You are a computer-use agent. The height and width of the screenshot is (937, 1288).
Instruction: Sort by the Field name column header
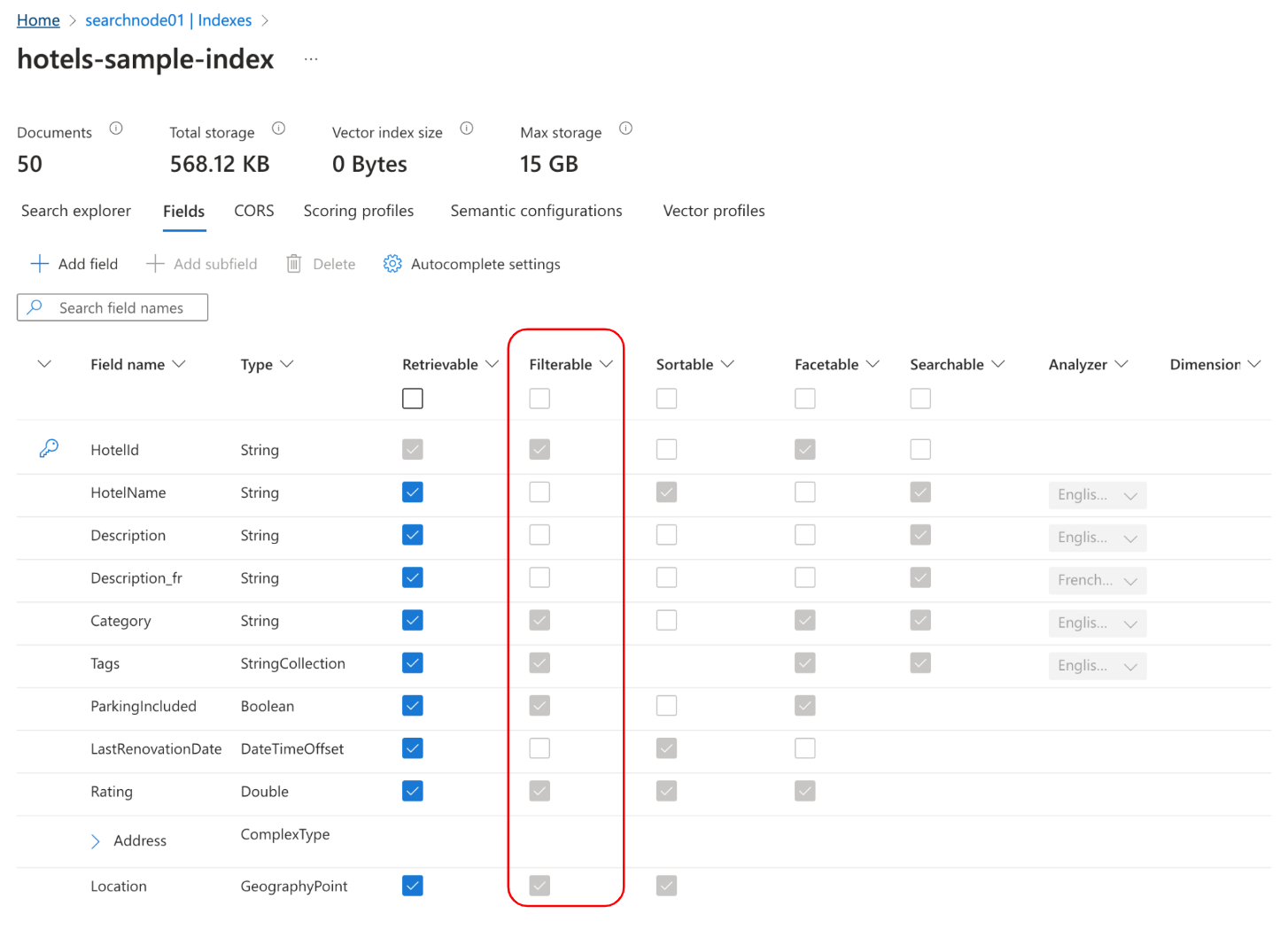[x=128, y=364]
